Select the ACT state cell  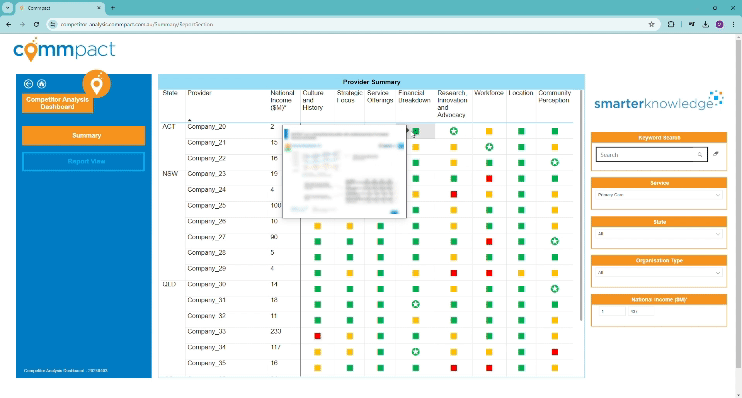[169, 127]
